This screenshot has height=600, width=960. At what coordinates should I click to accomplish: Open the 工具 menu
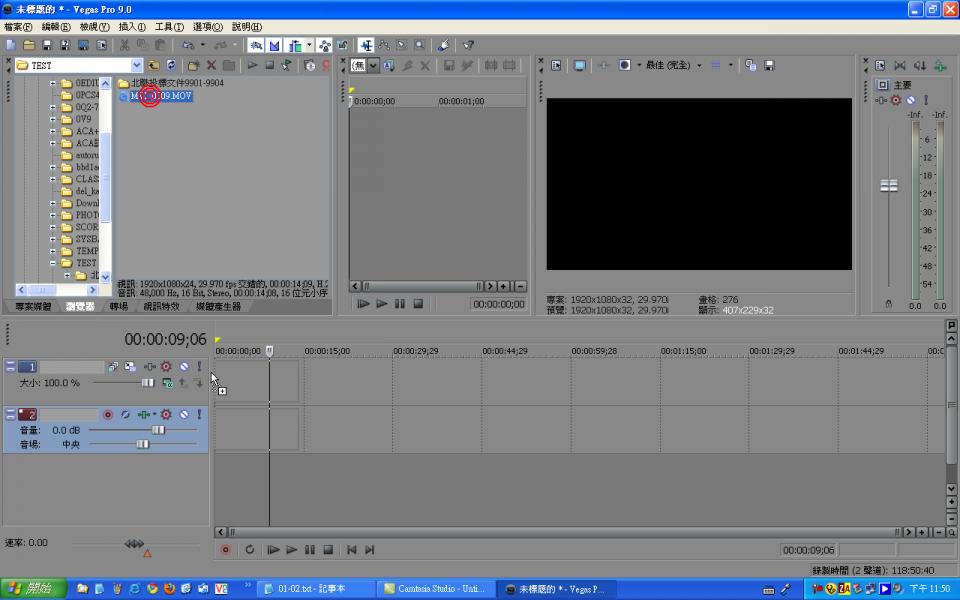169,27
